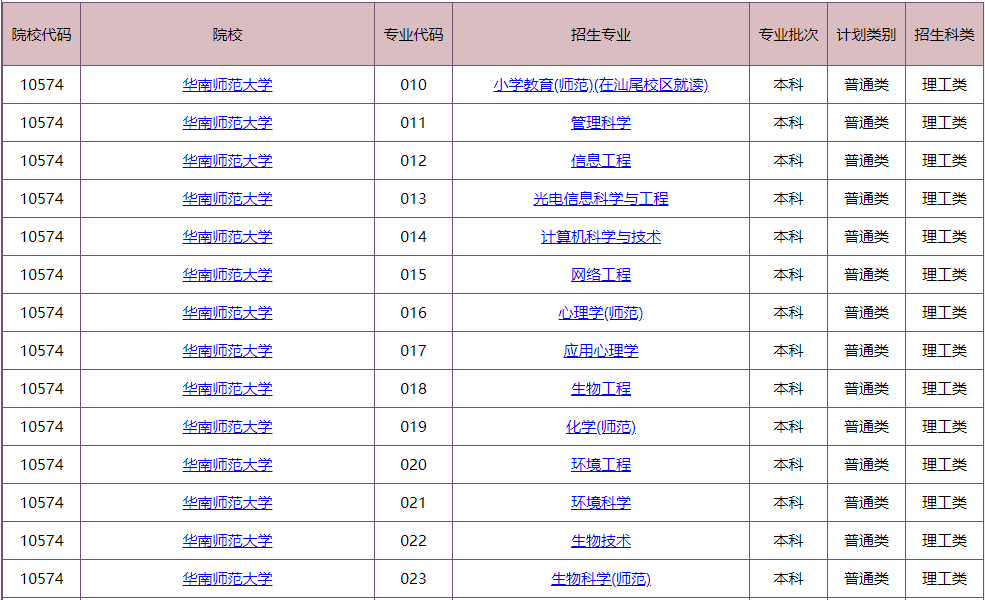
Task: Select major code cell 020
Action: click(413, 465)
